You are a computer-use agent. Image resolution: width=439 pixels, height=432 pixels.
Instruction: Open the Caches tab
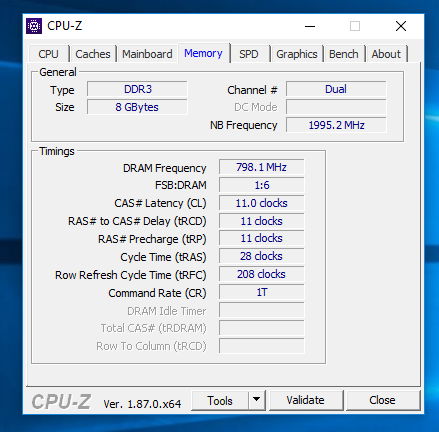93,54
